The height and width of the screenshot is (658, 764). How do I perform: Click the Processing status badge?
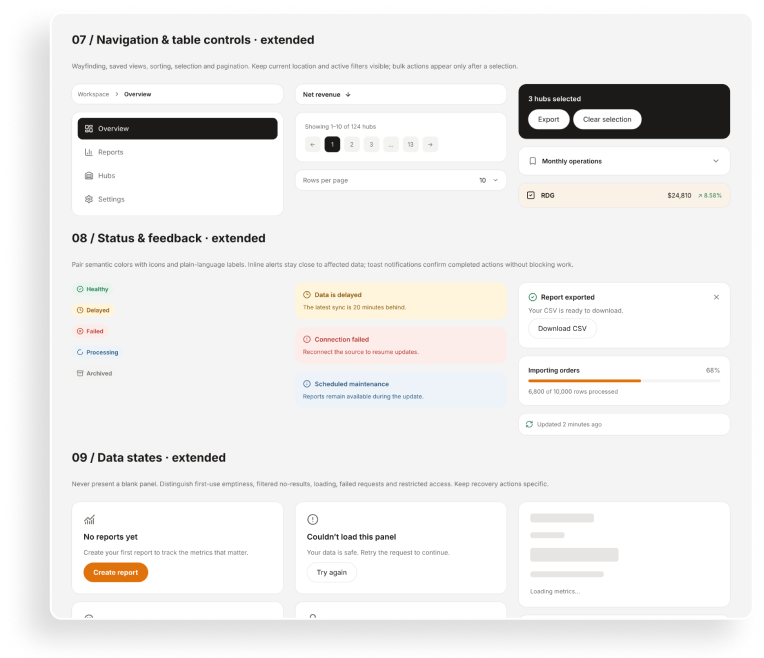97,352
